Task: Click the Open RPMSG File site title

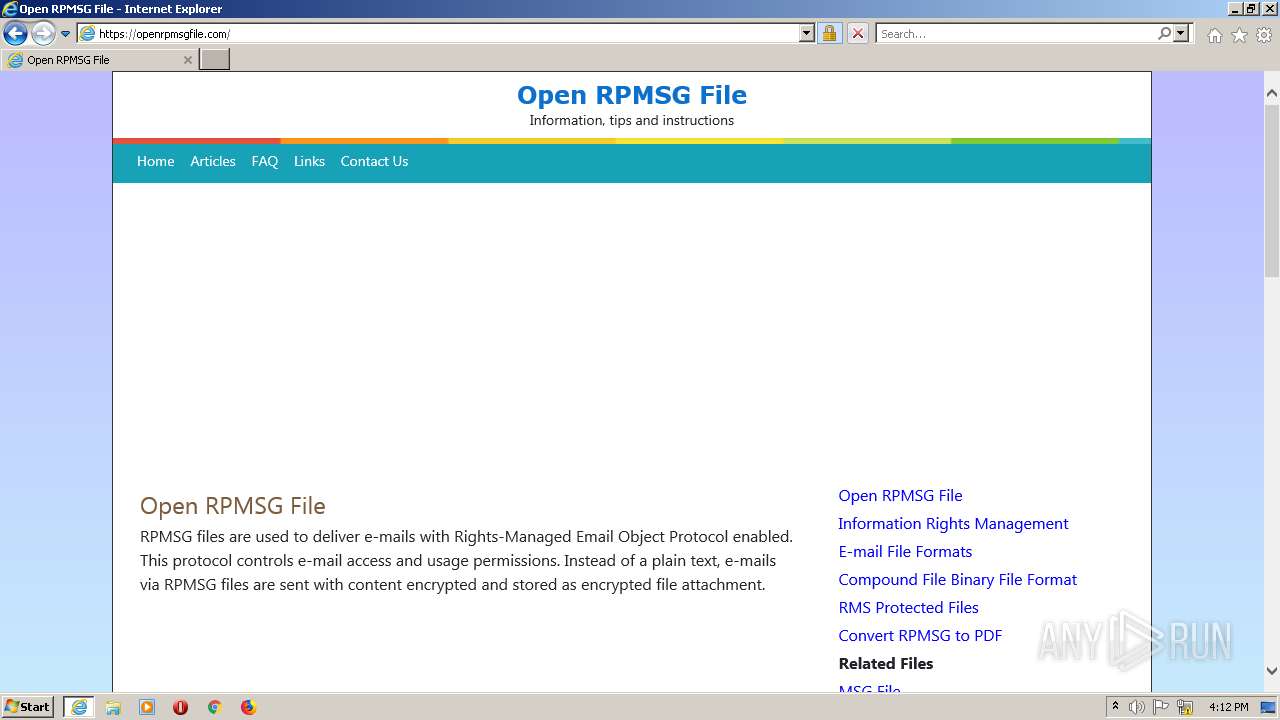Action: click(x=632, y=95)
